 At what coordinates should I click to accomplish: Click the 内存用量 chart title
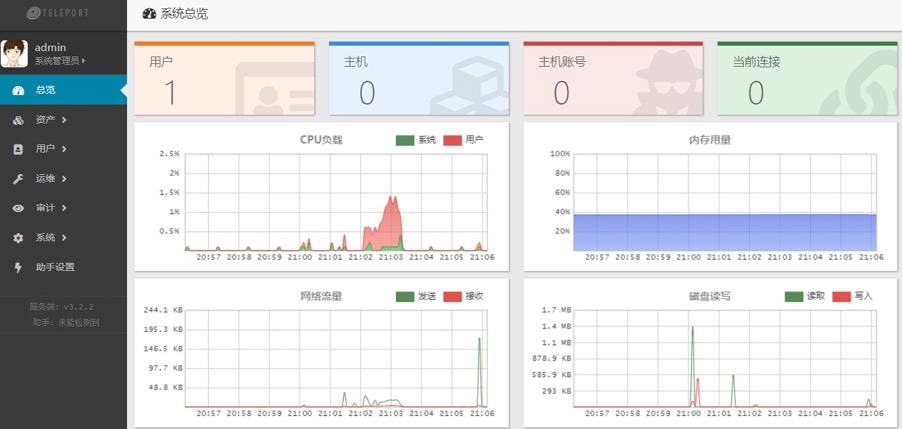click(710, 140)
